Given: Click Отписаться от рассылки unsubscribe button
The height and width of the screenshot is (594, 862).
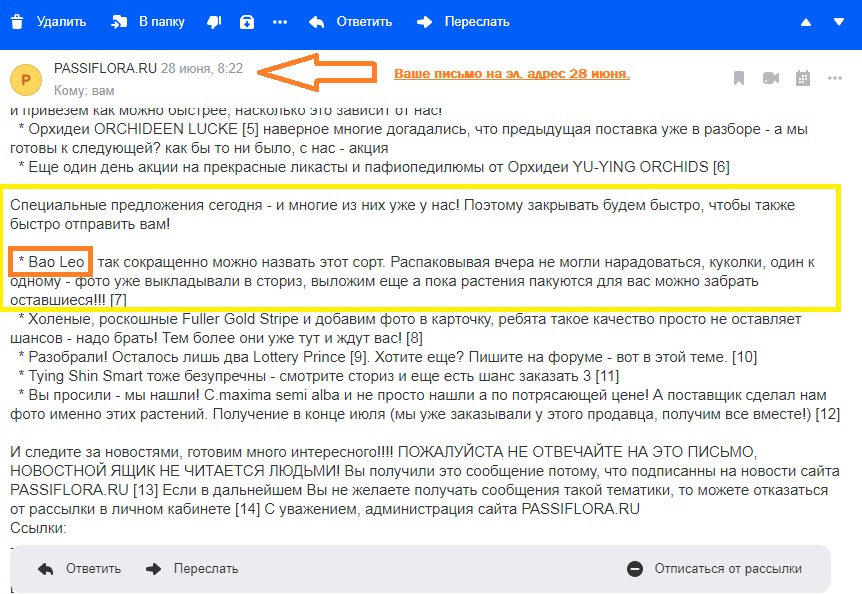Looking at the screenshot, I should 715,569.
